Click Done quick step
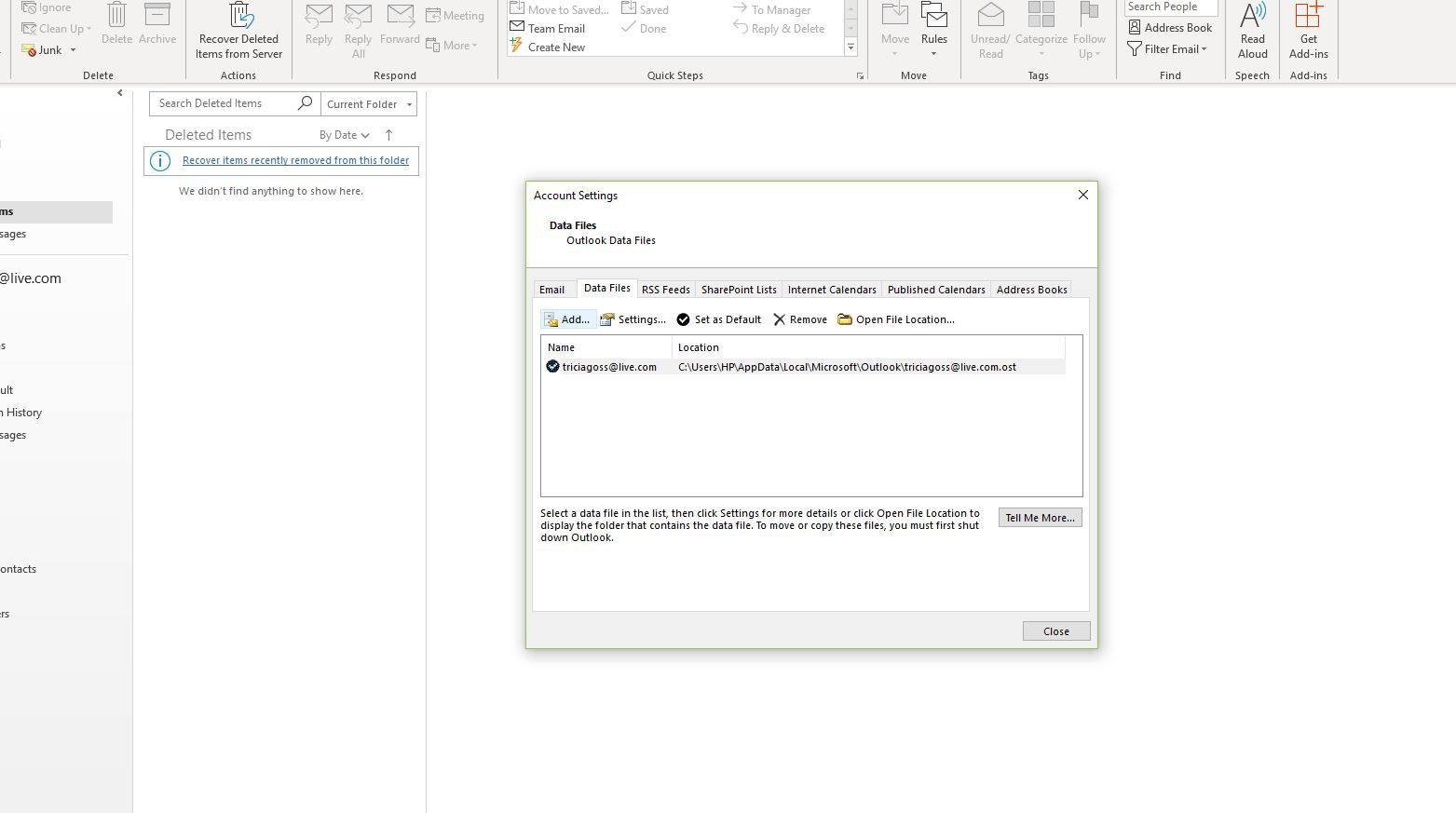This screenshot has height=813, width=1456. (x=644, y=29)
